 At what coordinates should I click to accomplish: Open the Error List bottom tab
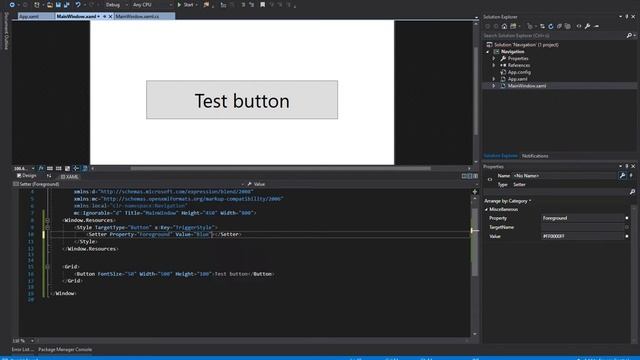pos(22,350)
